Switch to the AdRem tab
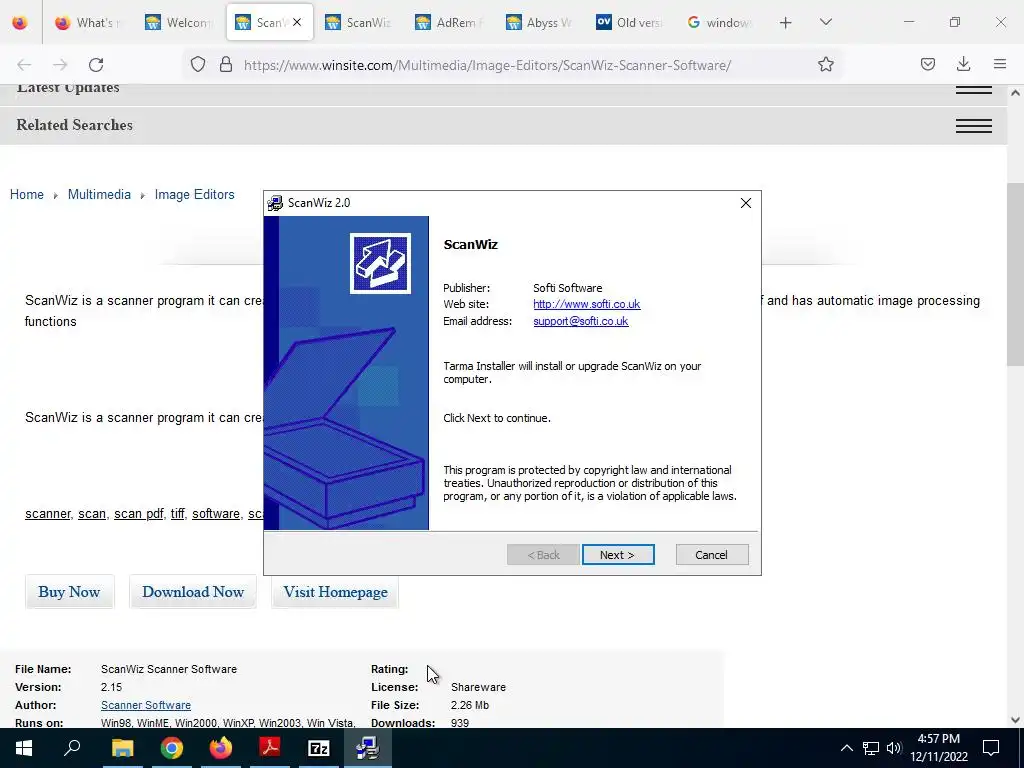1024x768 pixels. [x=449, y=23]
